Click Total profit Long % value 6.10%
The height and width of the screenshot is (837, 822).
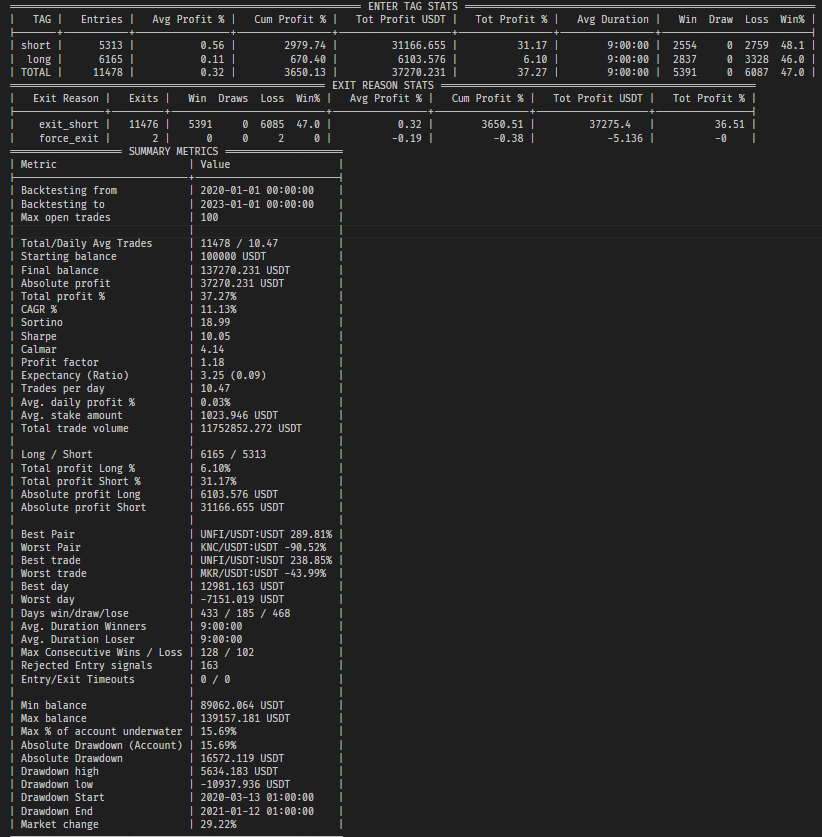tap(215, 468)
